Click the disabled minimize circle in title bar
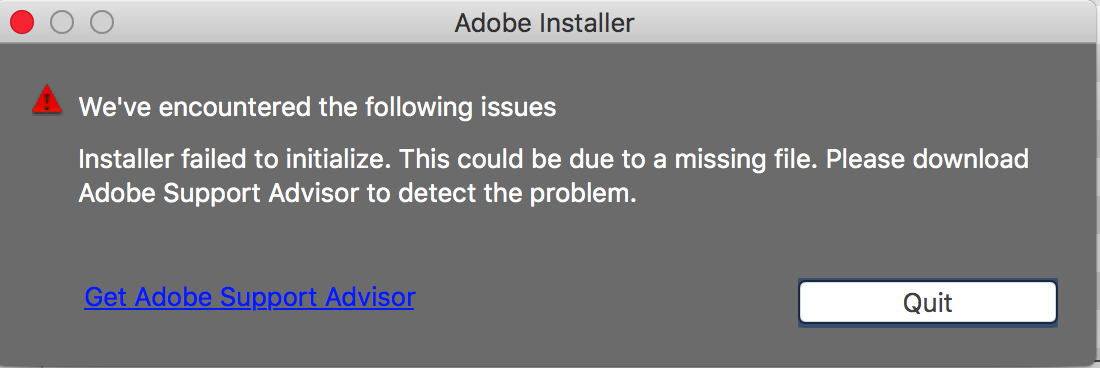Image resolution: width=1100 pixels, height=368 pixels. (x=62, y=22)
